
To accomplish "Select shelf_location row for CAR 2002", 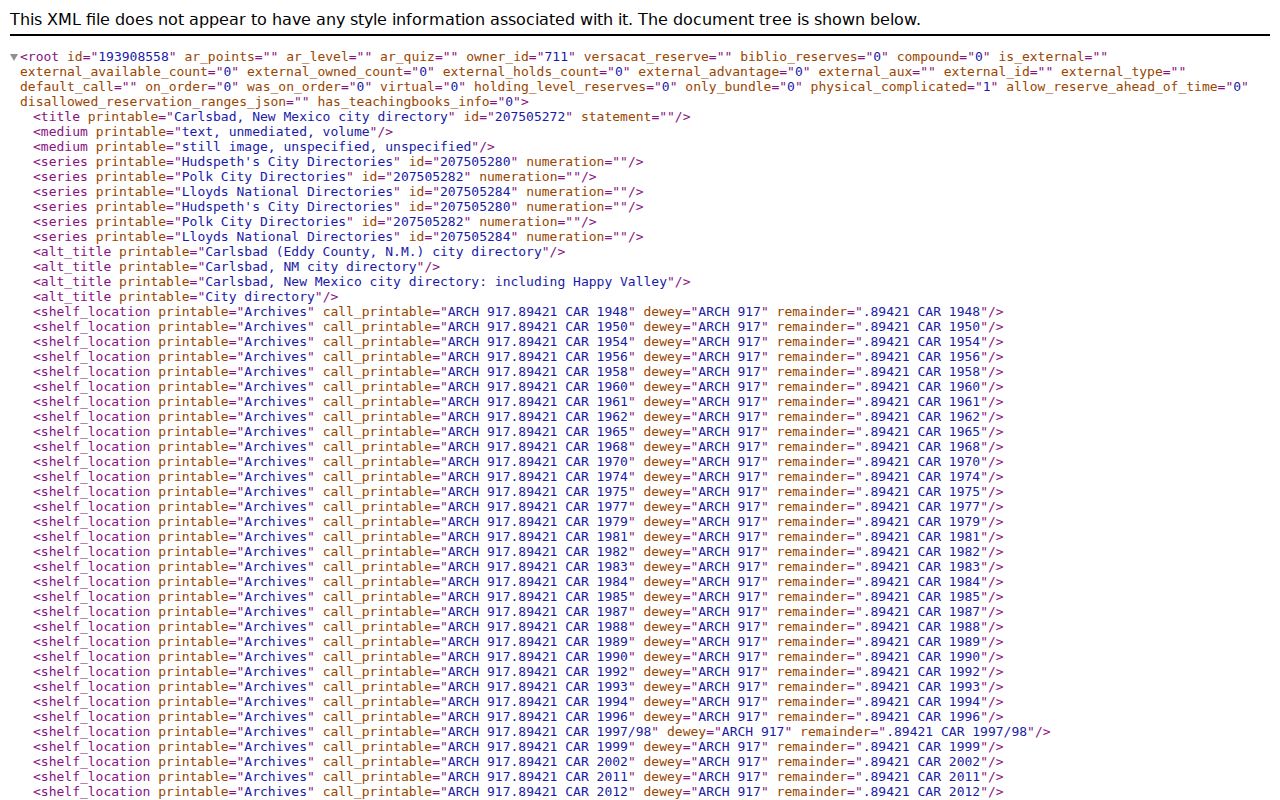I will coord(518,762).
